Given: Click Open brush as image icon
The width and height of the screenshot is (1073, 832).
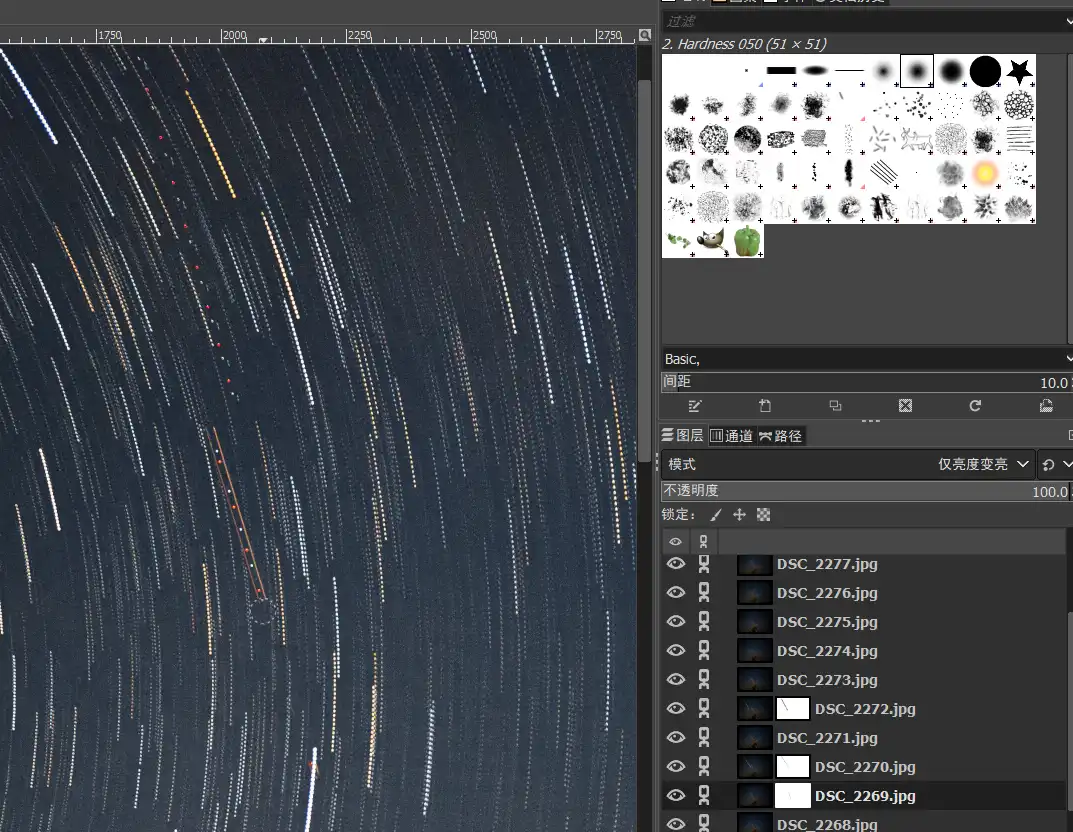Looking at the screenshot, I should [1046, 406].
